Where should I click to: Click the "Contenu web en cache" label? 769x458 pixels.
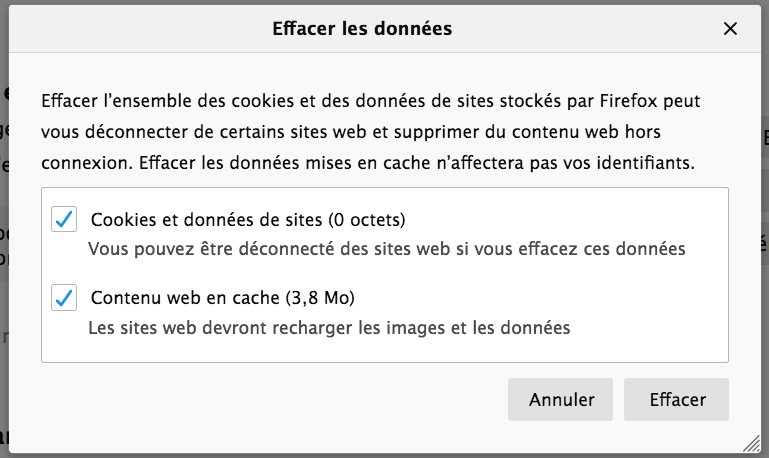(185, 297)
